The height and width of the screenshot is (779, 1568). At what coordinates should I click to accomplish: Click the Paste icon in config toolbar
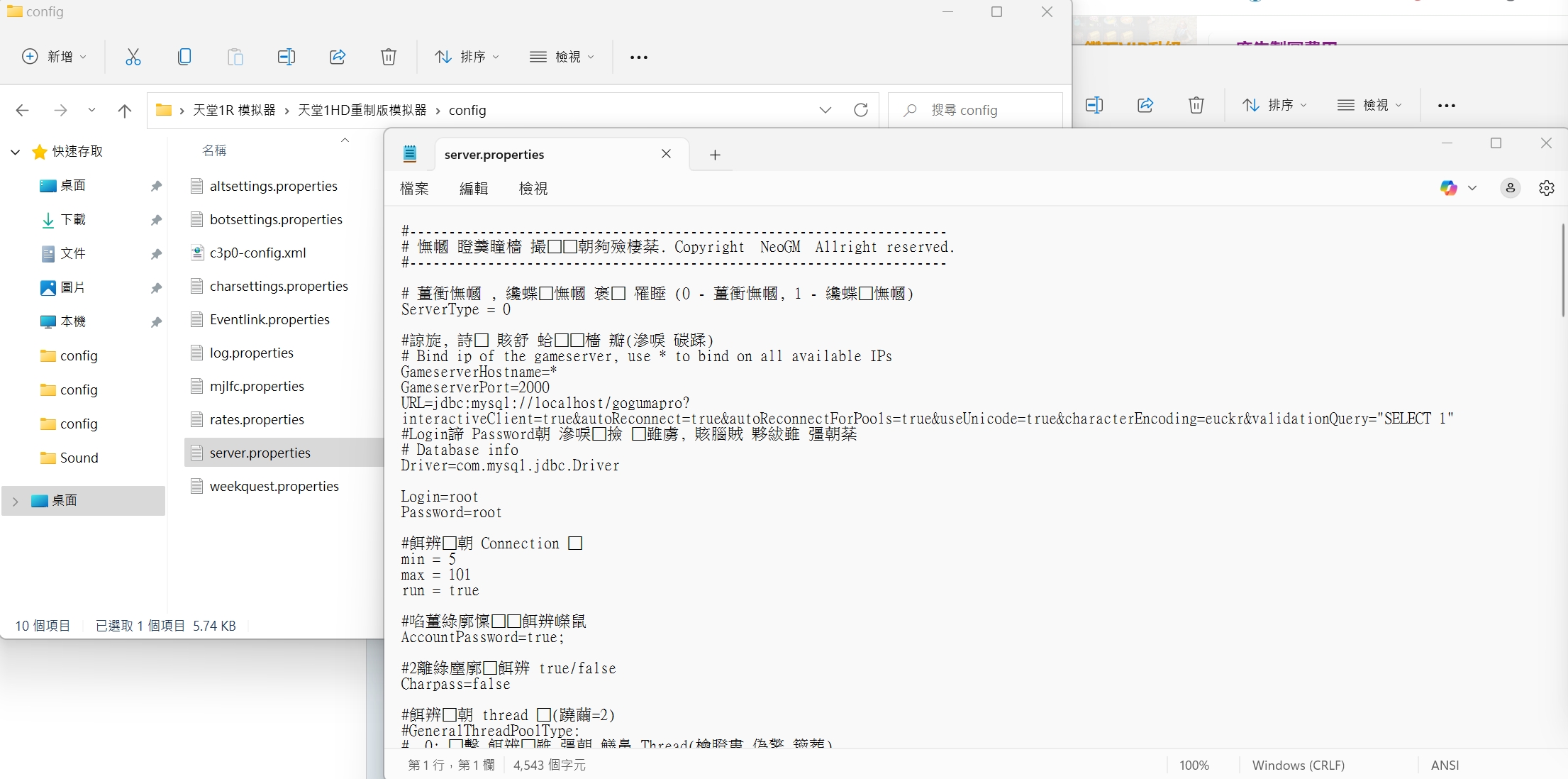[235, 57]
